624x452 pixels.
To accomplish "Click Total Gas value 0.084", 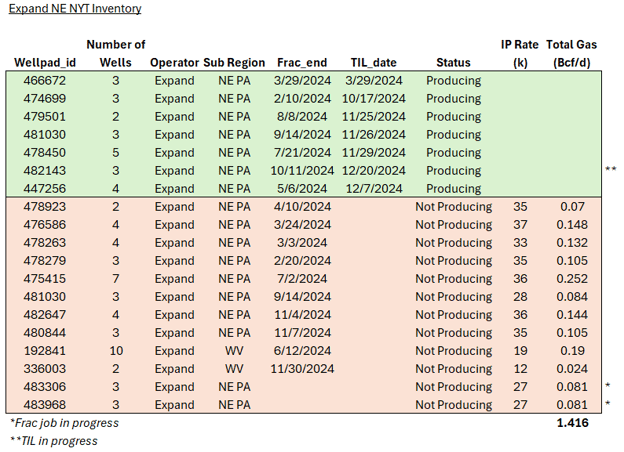I will point(572,297).
